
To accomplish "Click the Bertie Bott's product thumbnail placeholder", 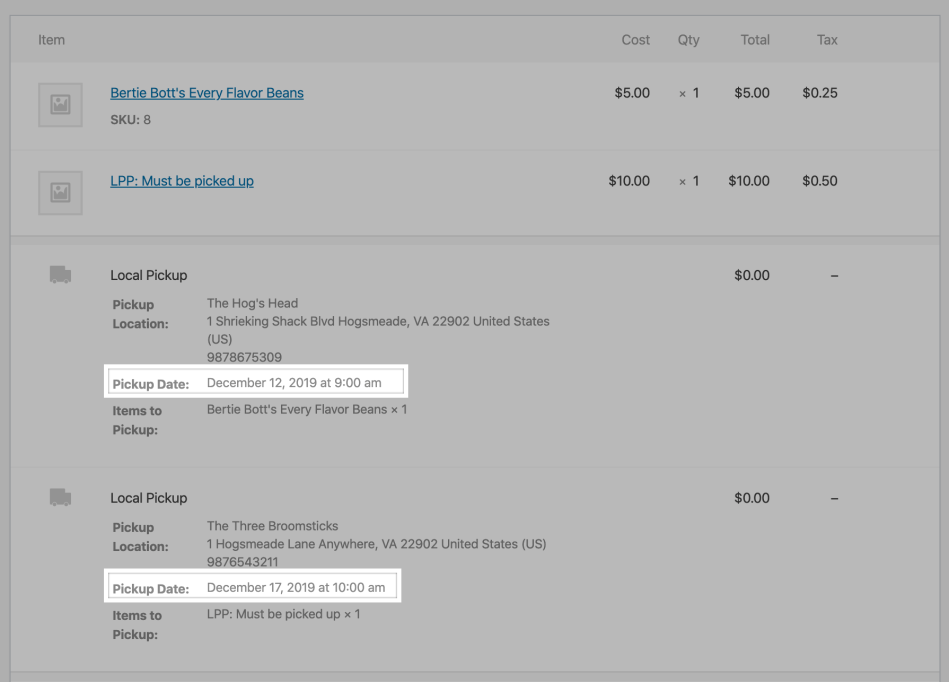I will (x=60, y=105).
